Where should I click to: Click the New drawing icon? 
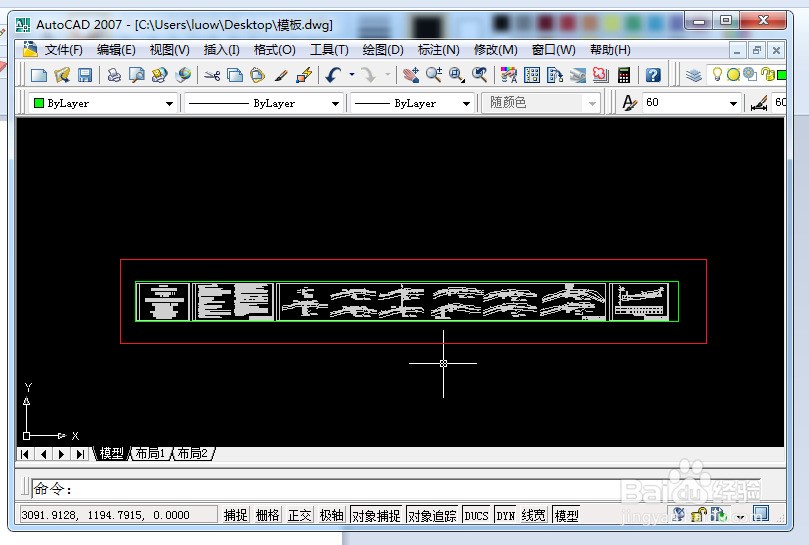click(x=38, y=75)
